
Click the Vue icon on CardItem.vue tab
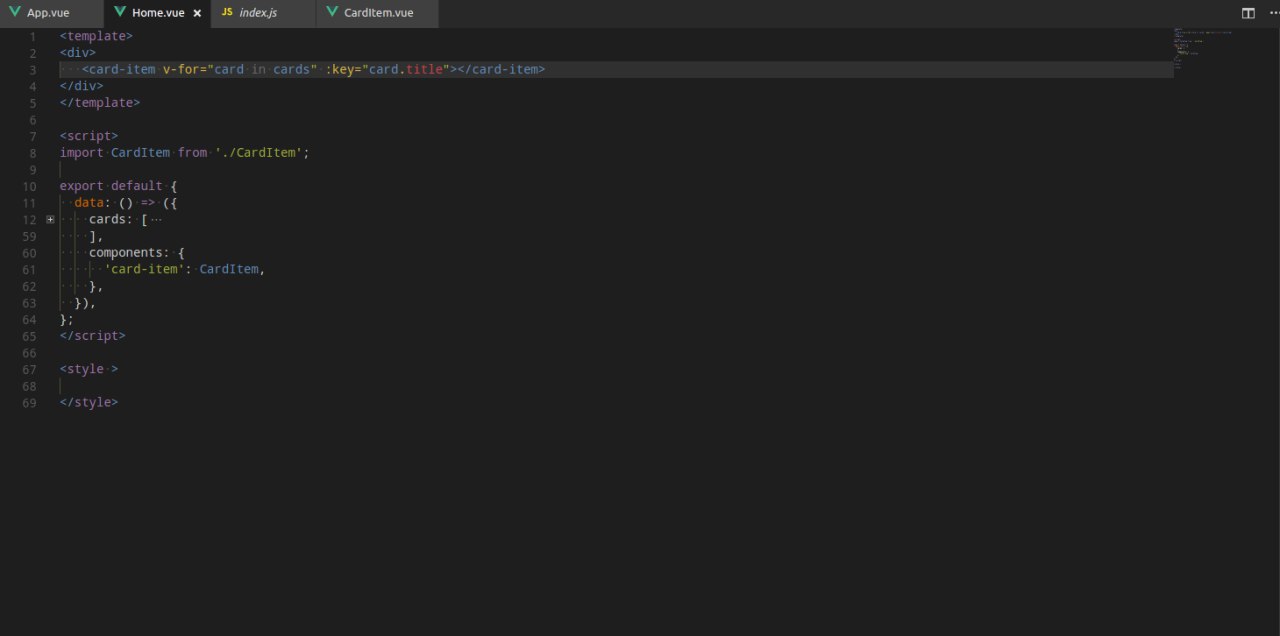(332, 13)
